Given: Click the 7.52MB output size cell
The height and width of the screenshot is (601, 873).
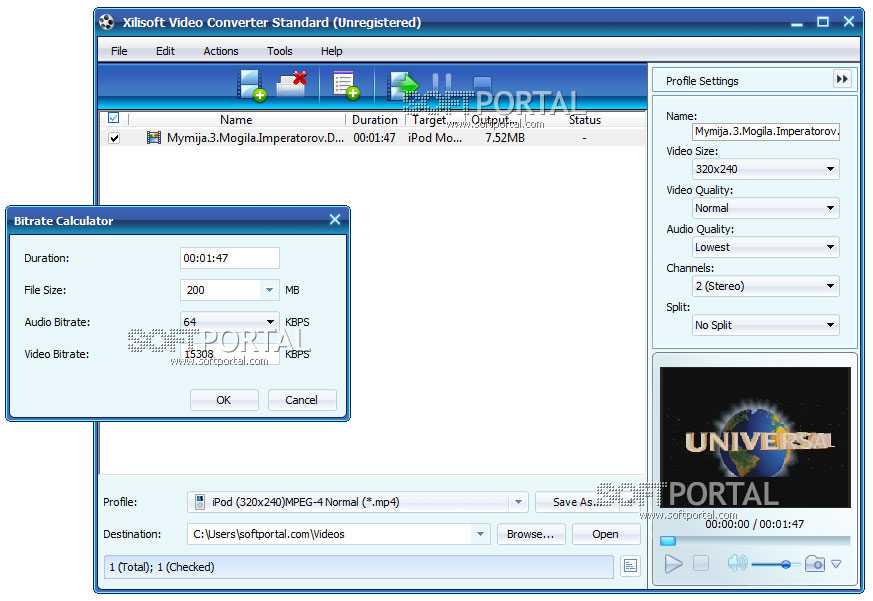Looking at the screenshot, I should coord(504,138).
